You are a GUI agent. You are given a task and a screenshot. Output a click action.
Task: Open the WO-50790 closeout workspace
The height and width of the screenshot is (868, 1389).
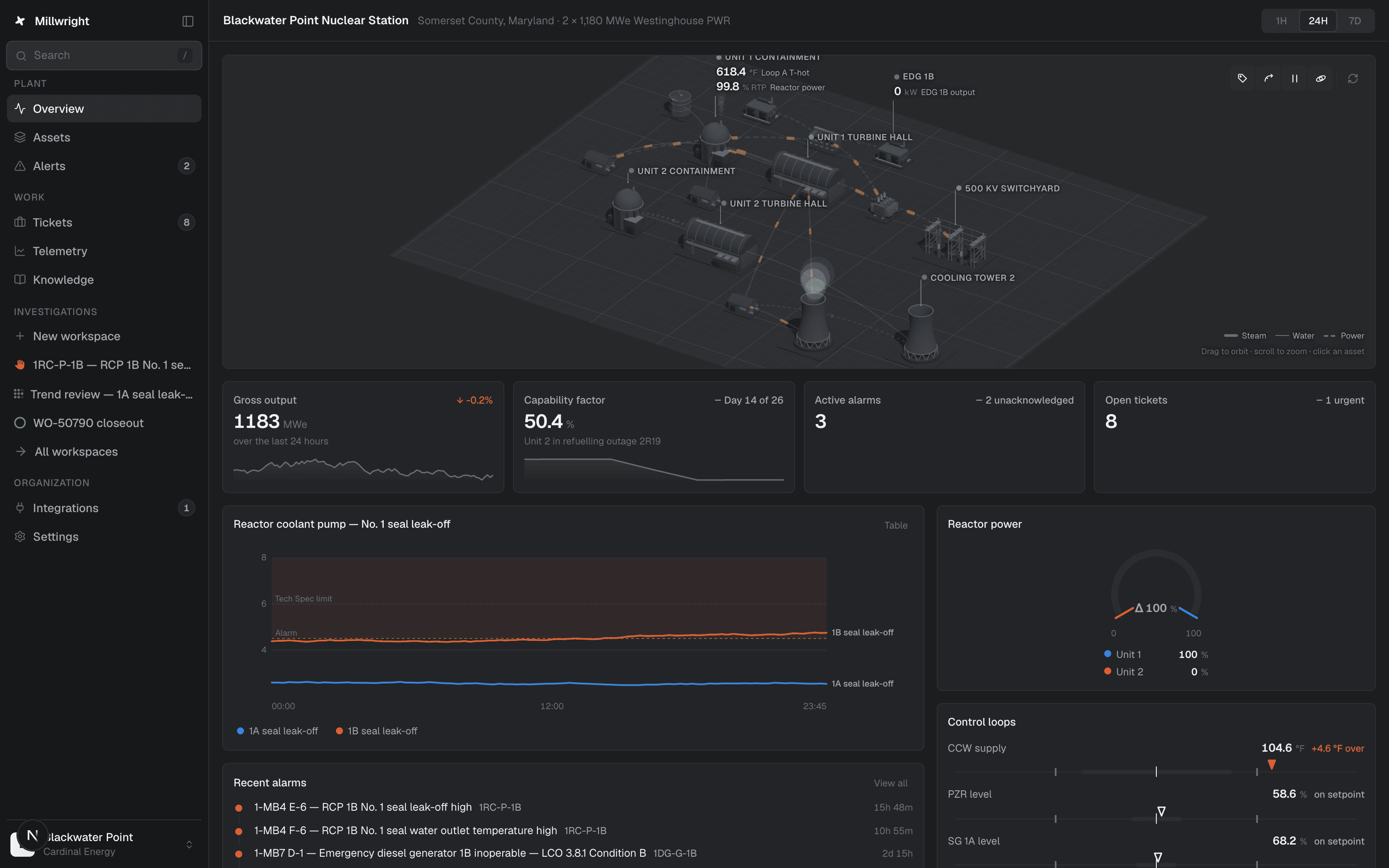click(x=104, y=423)
